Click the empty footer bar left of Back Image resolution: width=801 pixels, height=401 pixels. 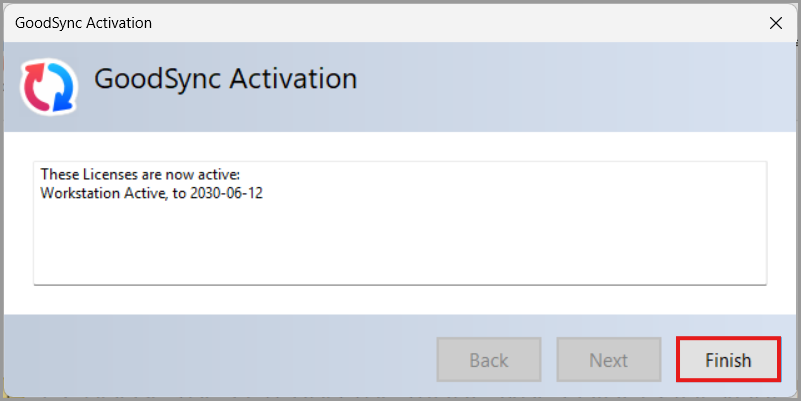coord(220,359)
